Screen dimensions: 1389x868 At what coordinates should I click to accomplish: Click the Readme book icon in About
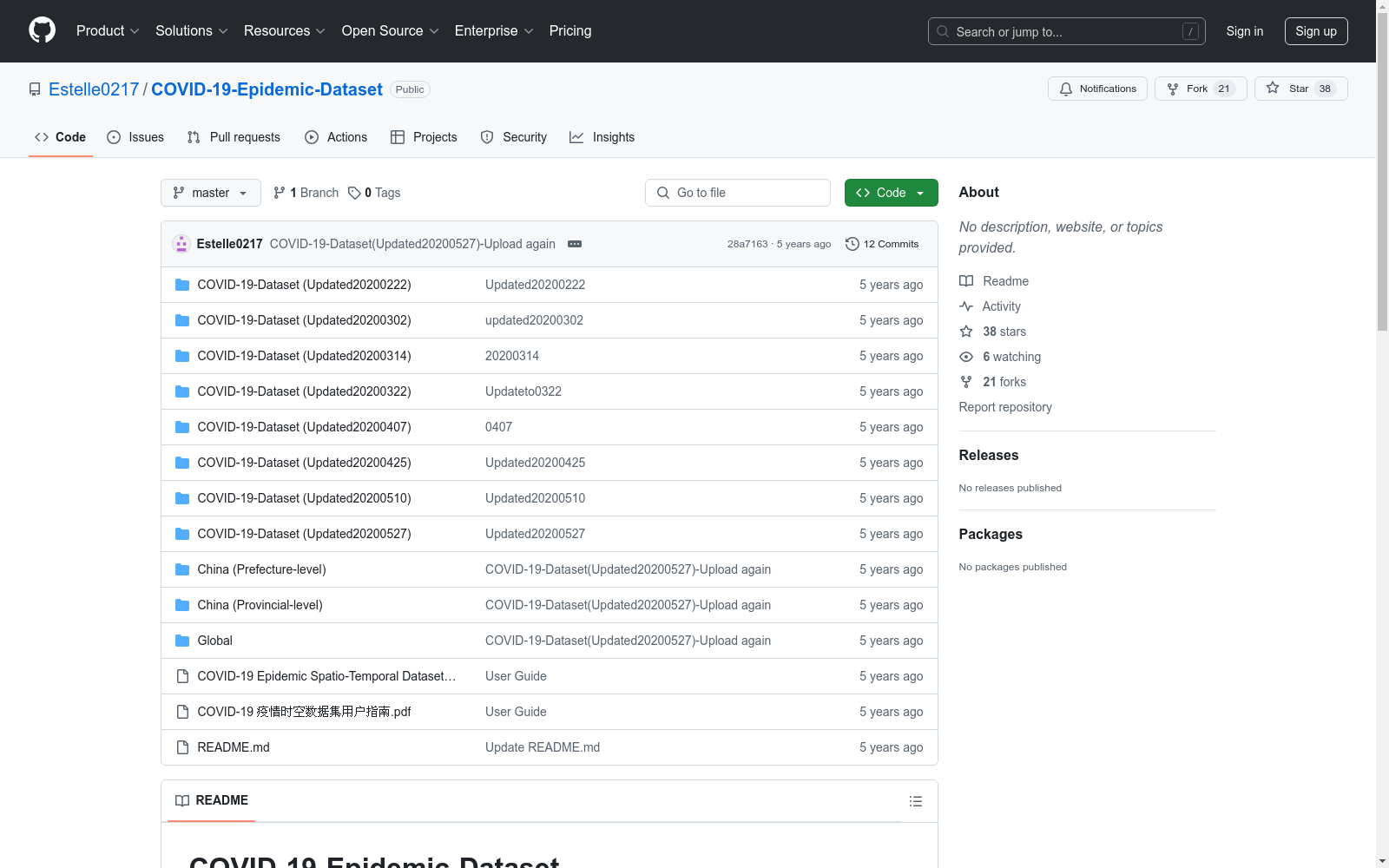point(966,281)
